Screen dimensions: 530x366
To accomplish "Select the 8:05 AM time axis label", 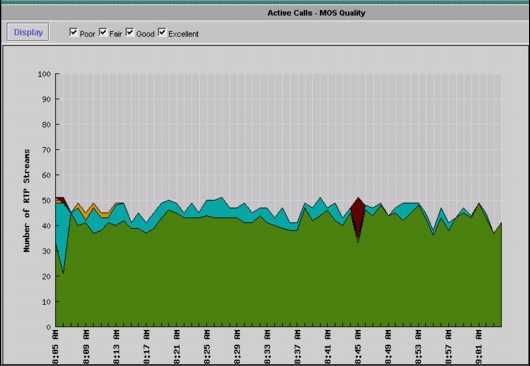I will point(55,348).
